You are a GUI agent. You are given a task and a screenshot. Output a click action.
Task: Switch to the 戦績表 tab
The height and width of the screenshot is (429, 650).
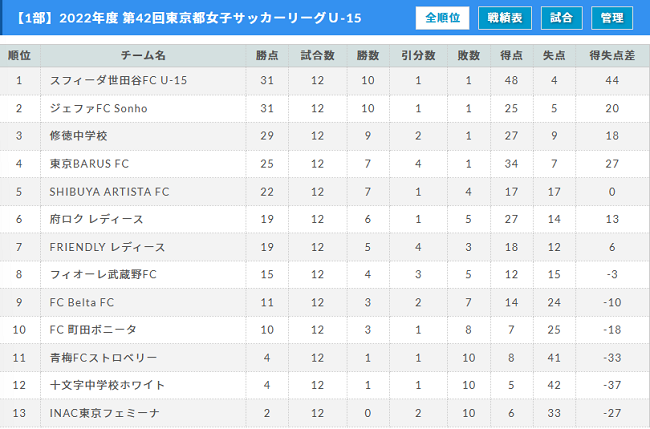[504, 18]
